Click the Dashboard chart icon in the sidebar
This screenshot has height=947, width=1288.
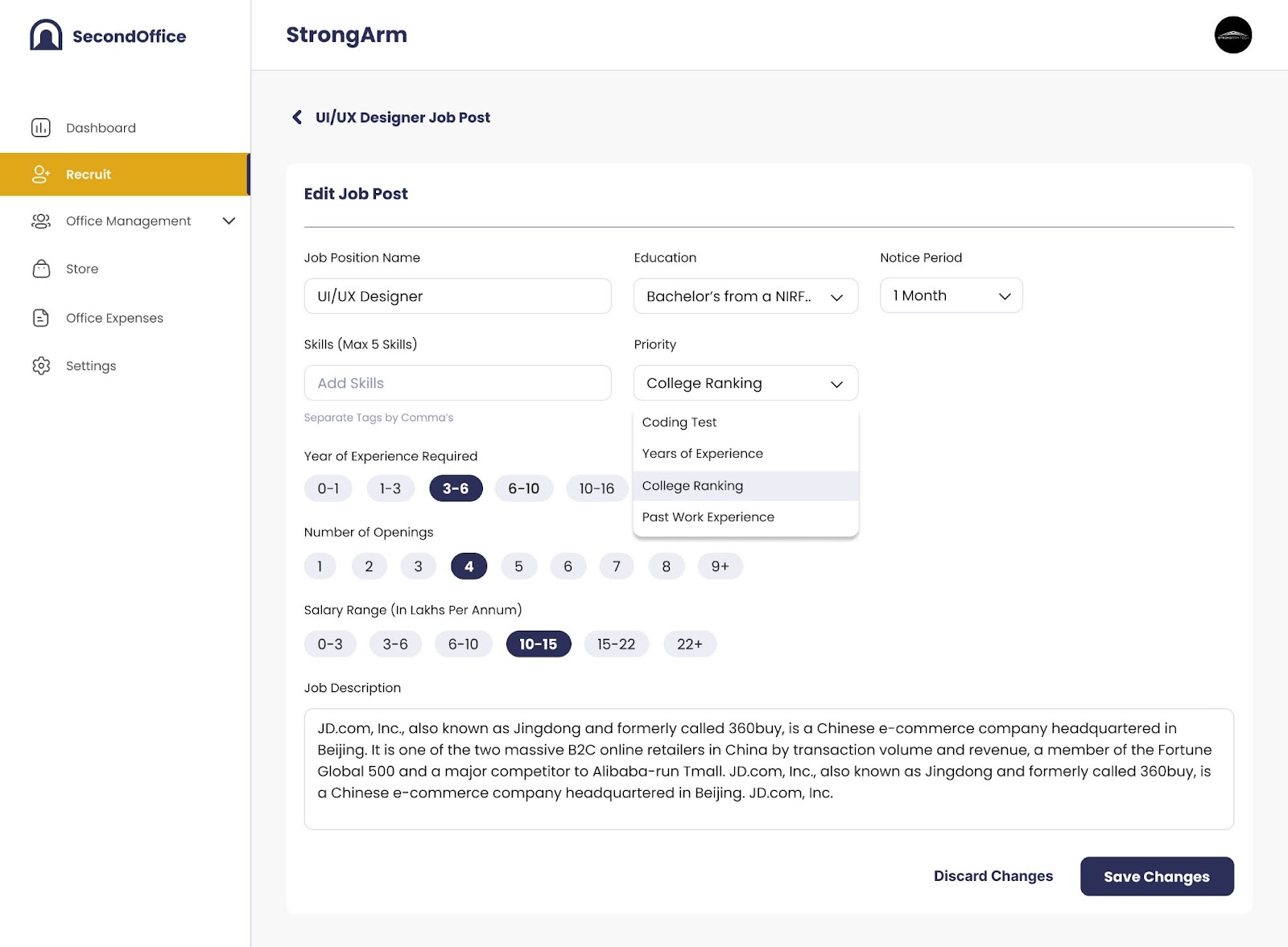coord(41,128)
